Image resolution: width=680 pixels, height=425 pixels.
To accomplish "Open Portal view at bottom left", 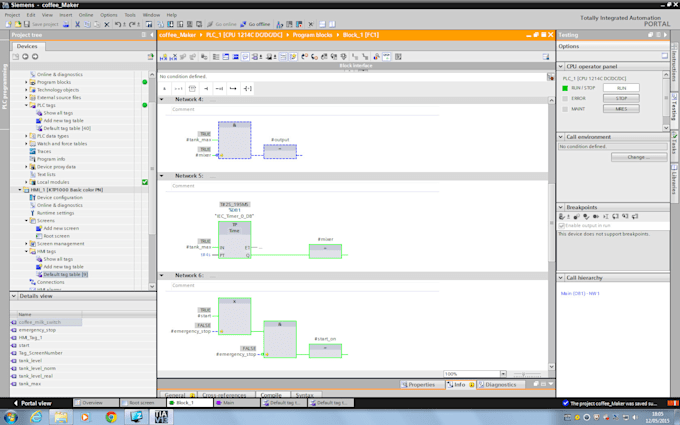I will (34, 403).
